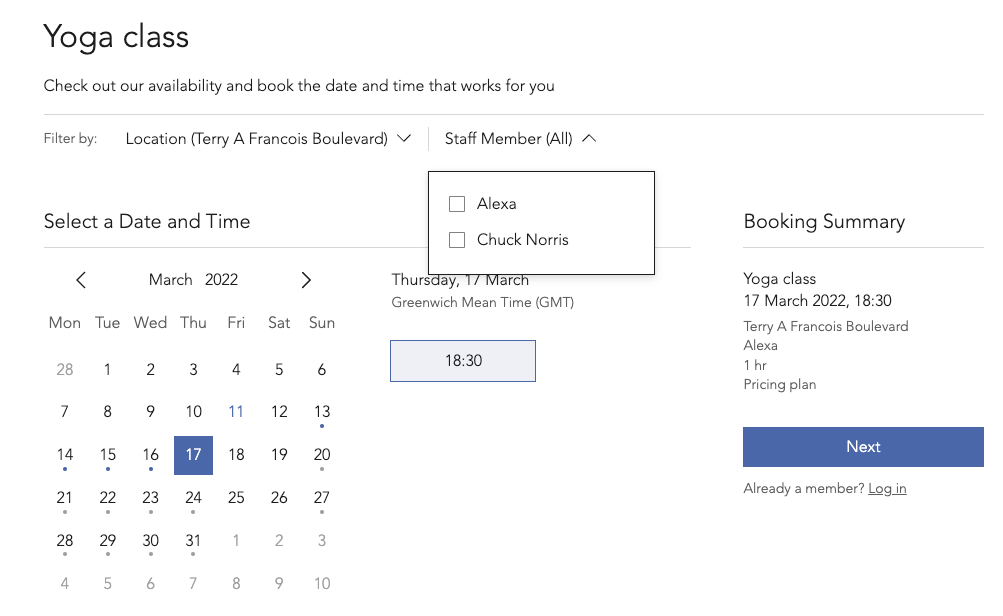The image size is (1003, 616).
Task: Click March 10 on the calendar
Action: coord(193,412)
